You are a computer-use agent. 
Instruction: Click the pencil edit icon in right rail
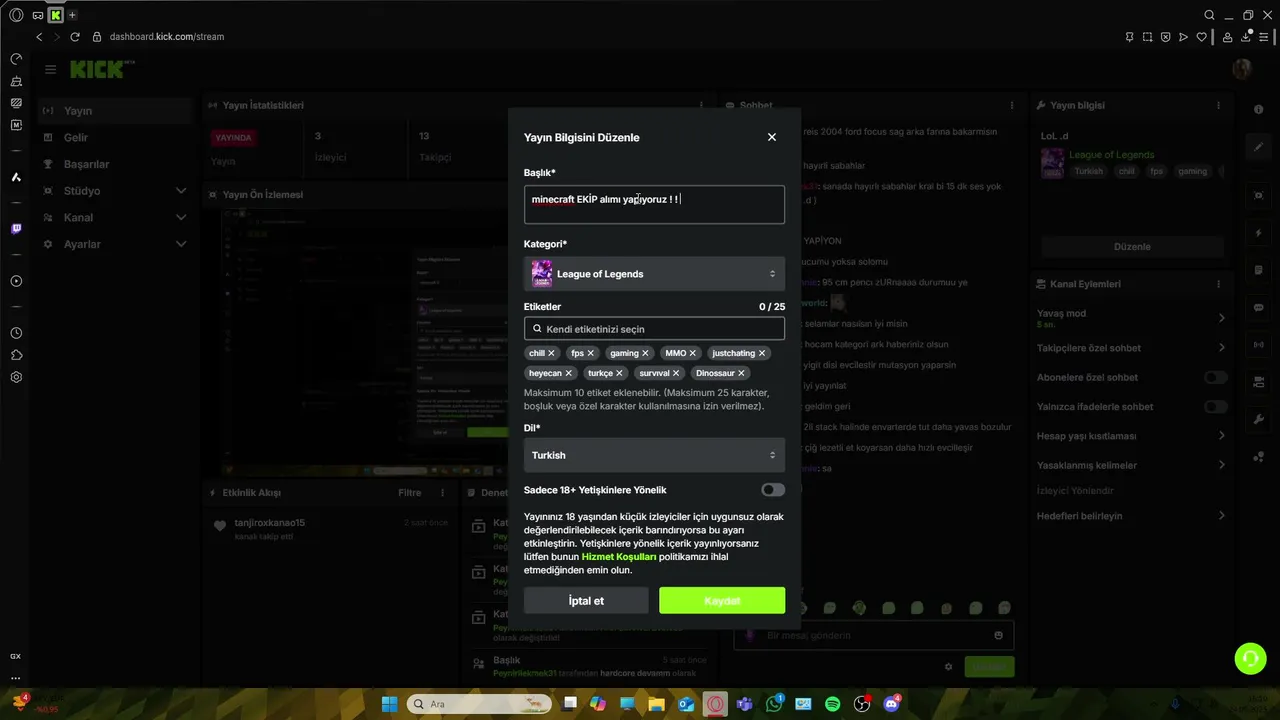1259,146
